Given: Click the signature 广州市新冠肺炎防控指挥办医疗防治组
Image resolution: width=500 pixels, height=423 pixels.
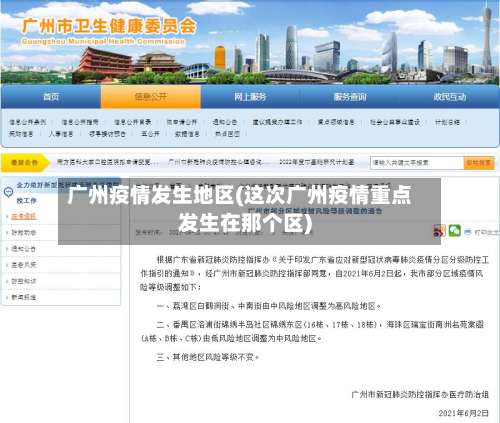Looking at the screenshot, I should tap(420, 395).
